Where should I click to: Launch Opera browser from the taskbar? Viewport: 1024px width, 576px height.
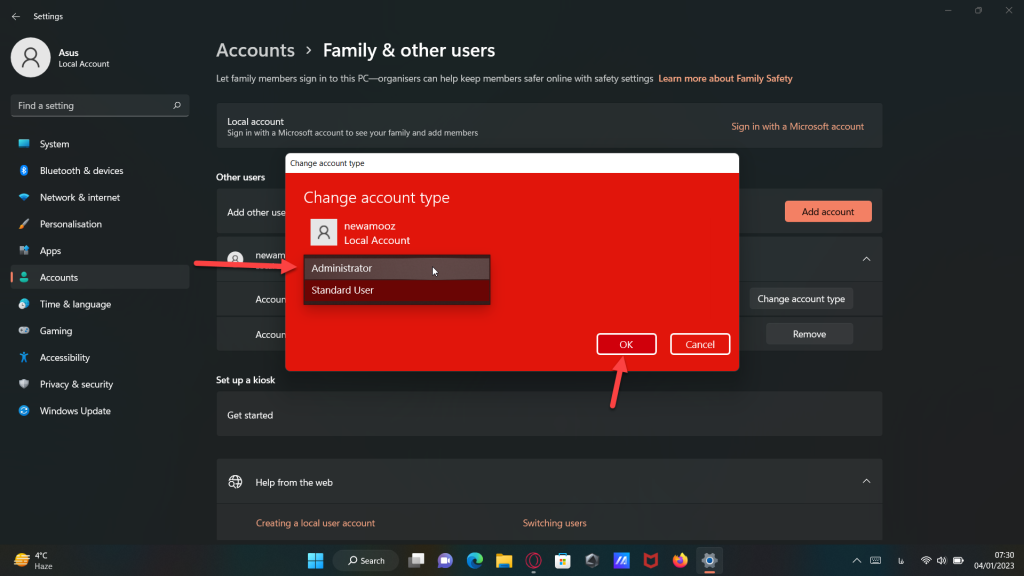tap(534, 560)
